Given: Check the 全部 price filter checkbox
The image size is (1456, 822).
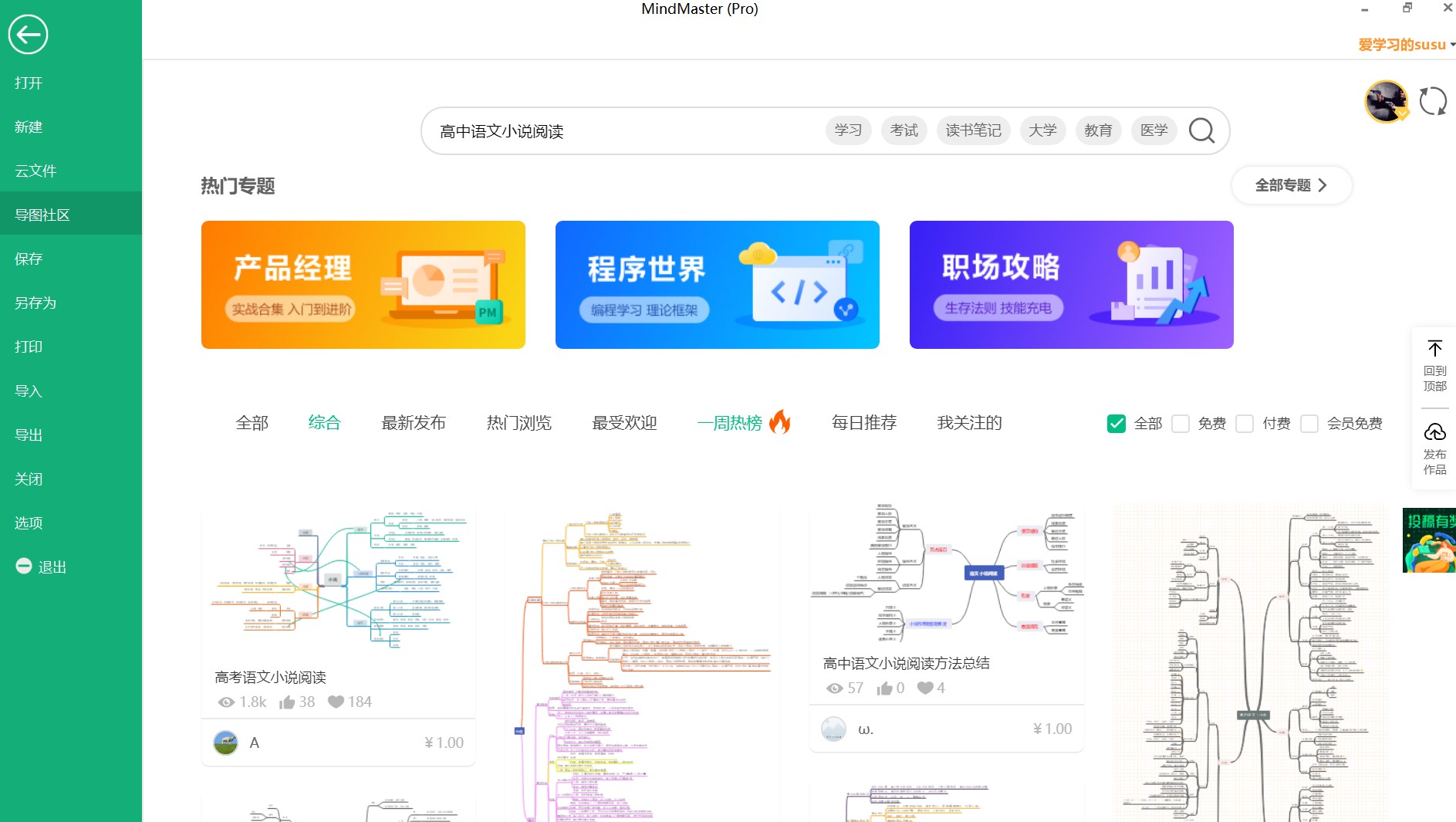Looking at the screenshot, I should pos(1116,423).
